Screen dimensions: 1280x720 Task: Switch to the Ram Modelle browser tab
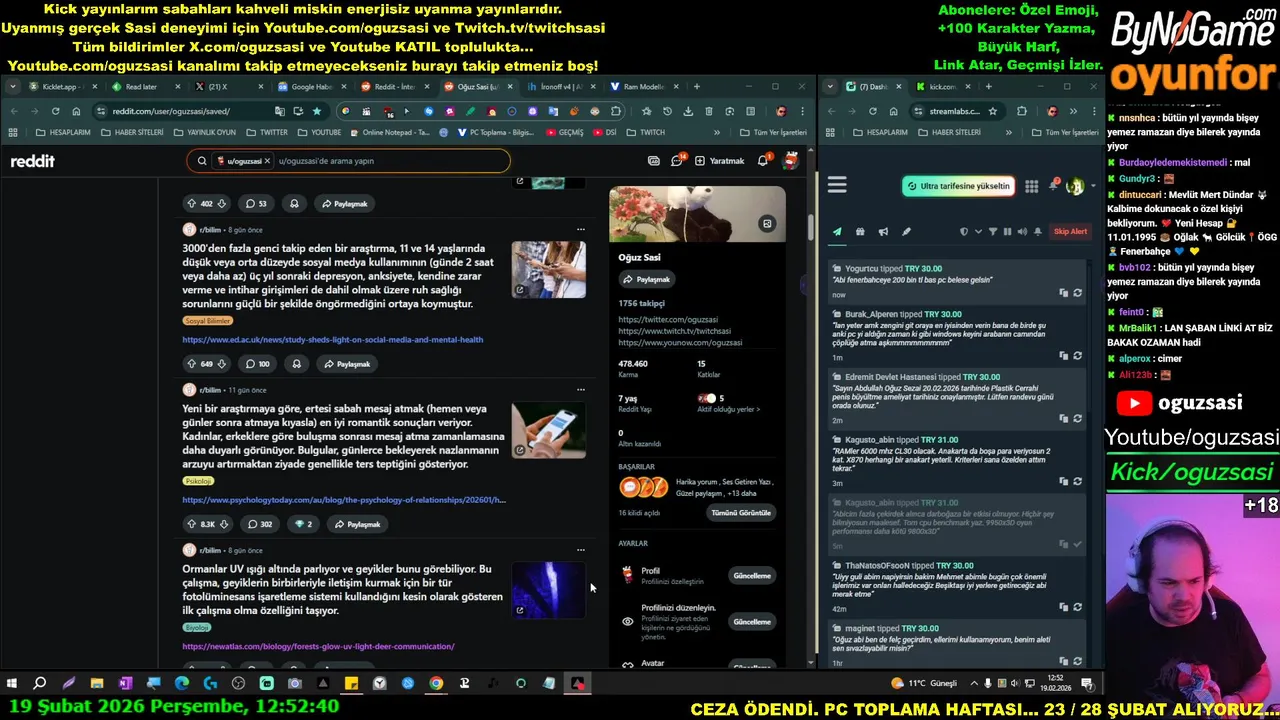click(644, 87)
